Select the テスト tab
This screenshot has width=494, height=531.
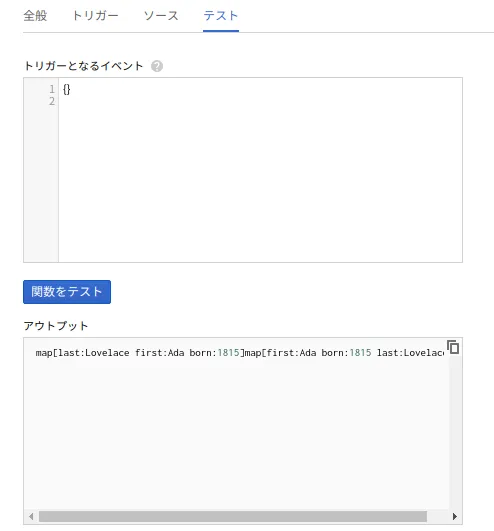click(x=221, y=16)
